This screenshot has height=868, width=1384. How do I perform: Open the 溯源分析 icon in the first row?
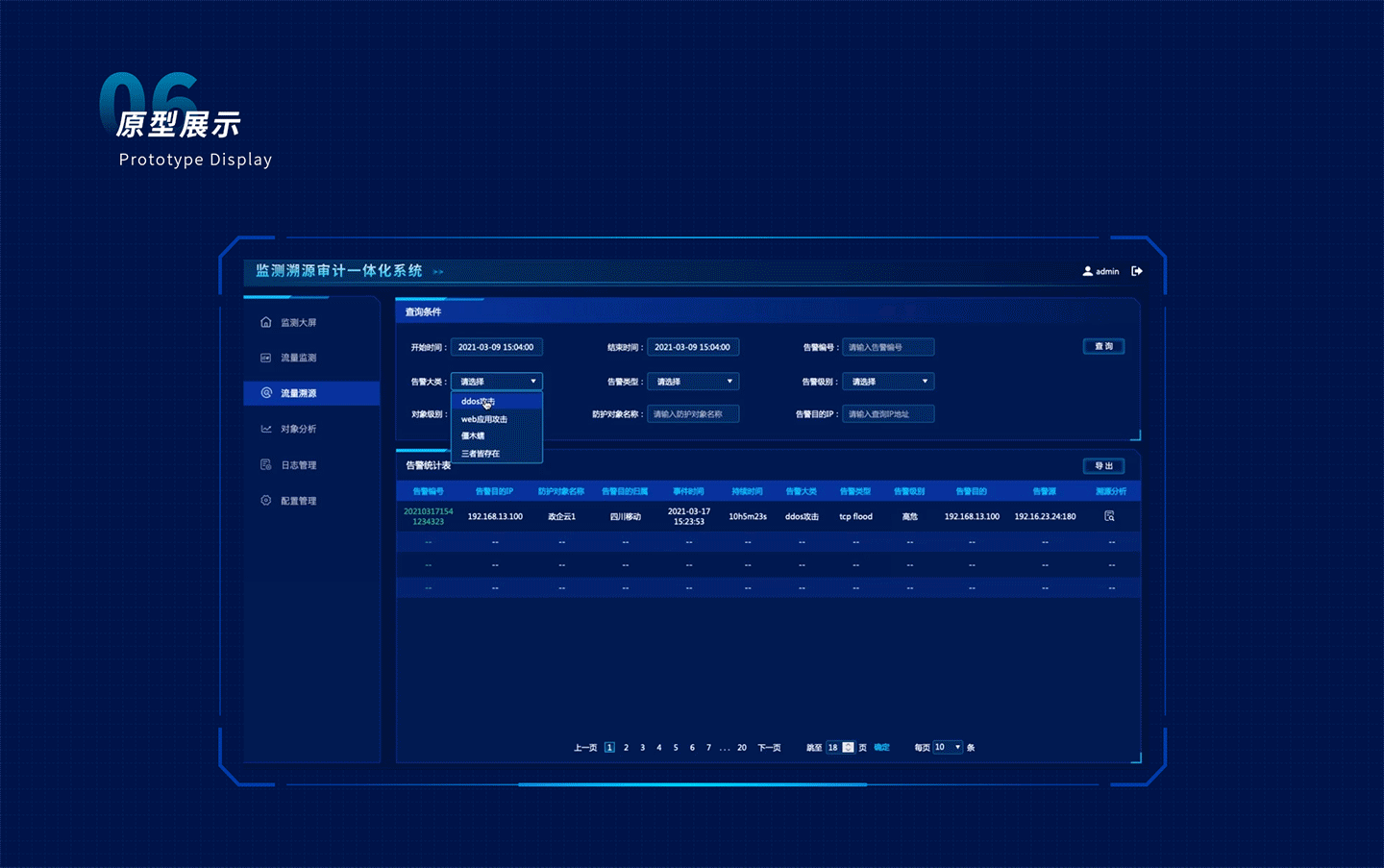[1109, 516]
